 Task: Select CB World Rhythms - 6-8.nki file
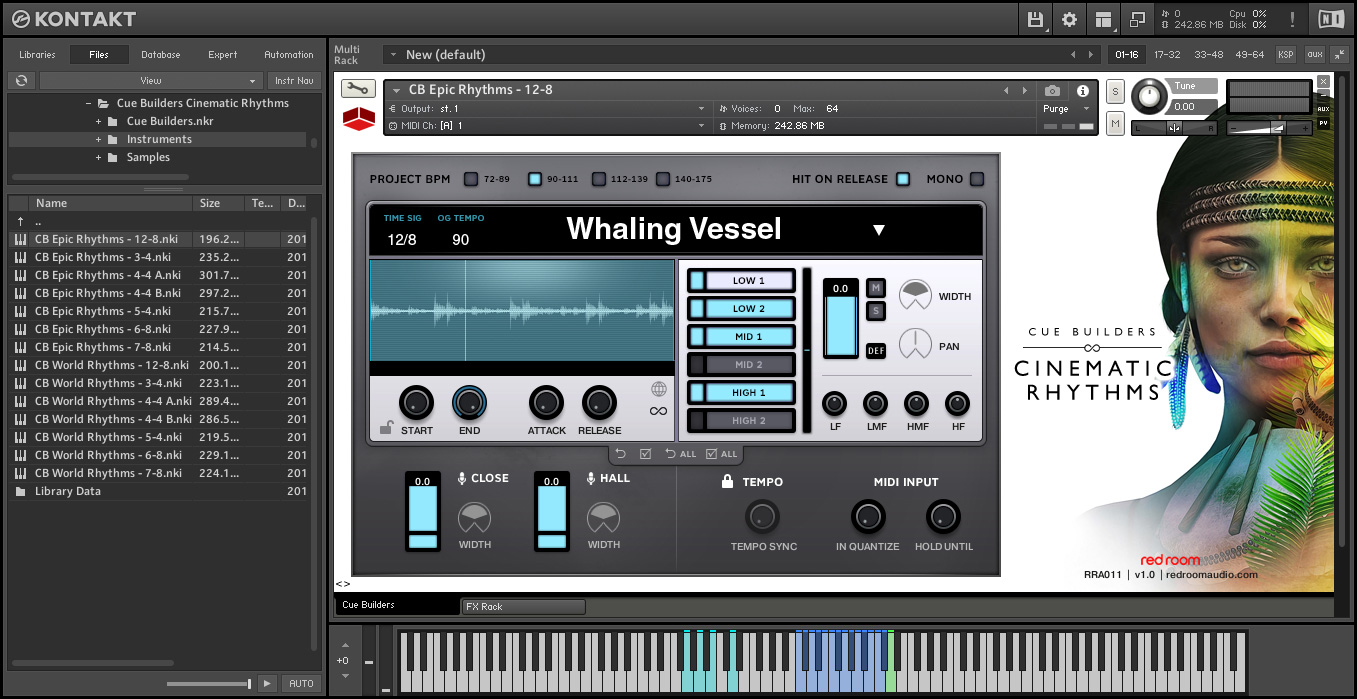[x=108, y=455]
